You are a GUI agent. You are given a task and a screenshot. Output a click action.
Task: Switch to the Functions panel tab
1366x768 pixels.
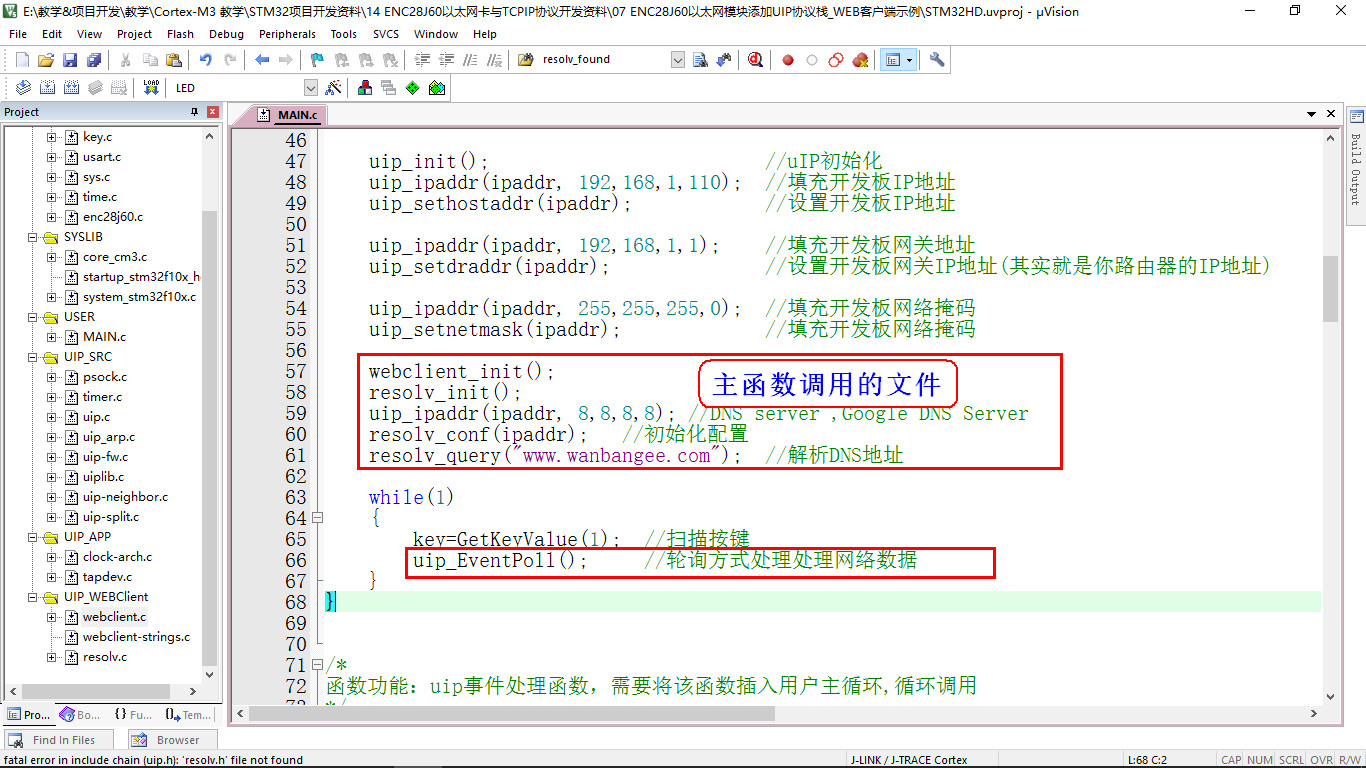click(x=133, y=714)
